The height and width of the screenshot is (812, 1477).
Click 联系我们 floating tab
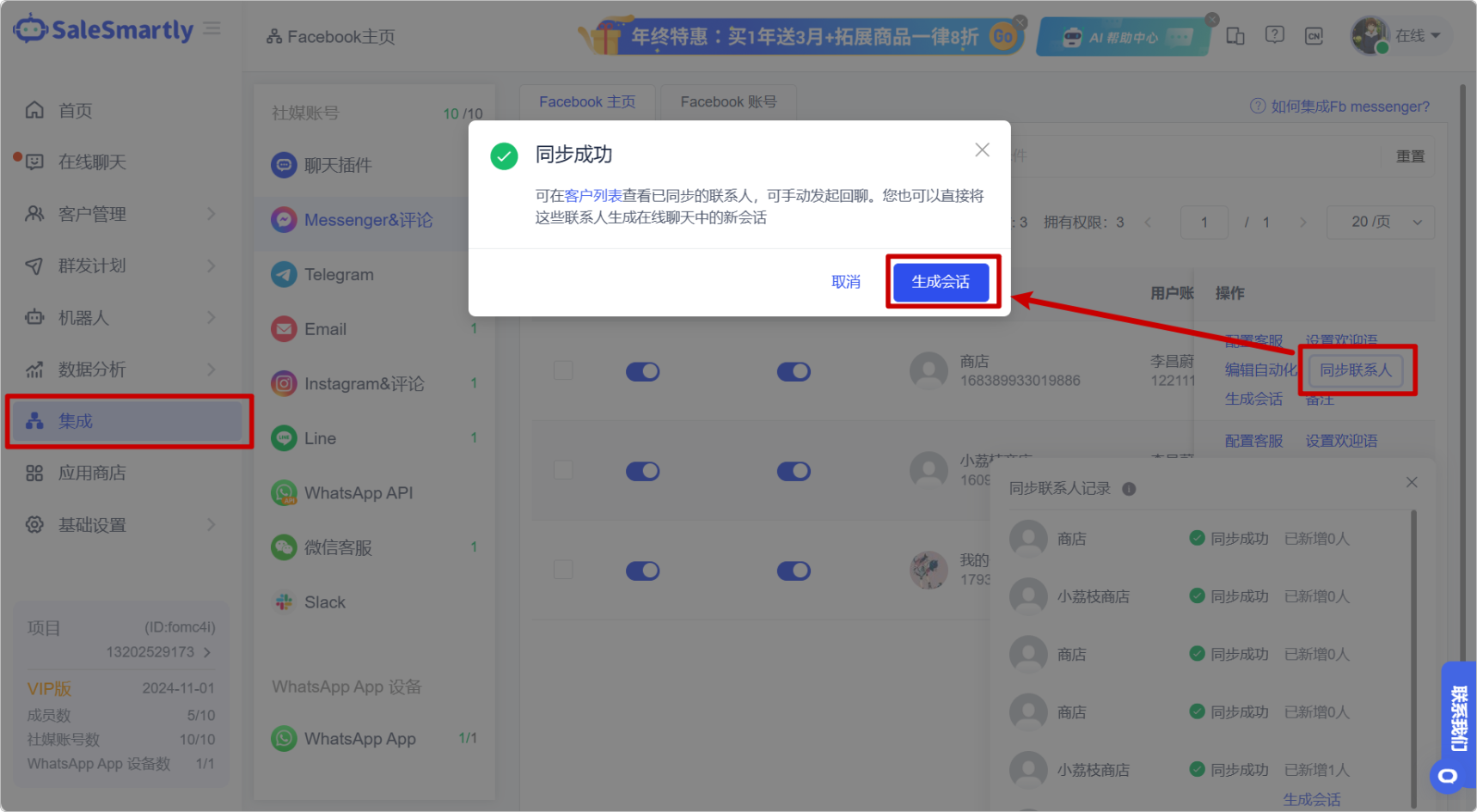pyautogui.click(x=1459, y=718)
